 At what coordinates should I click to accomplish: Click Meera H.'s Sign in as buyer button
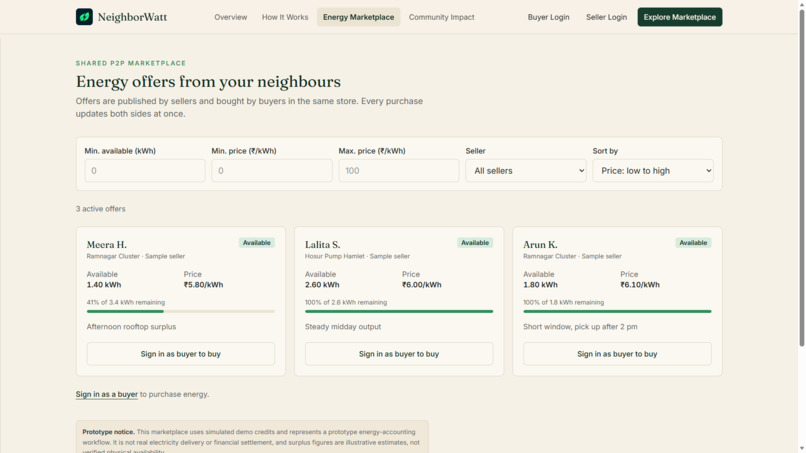click(x=180, y=354)
